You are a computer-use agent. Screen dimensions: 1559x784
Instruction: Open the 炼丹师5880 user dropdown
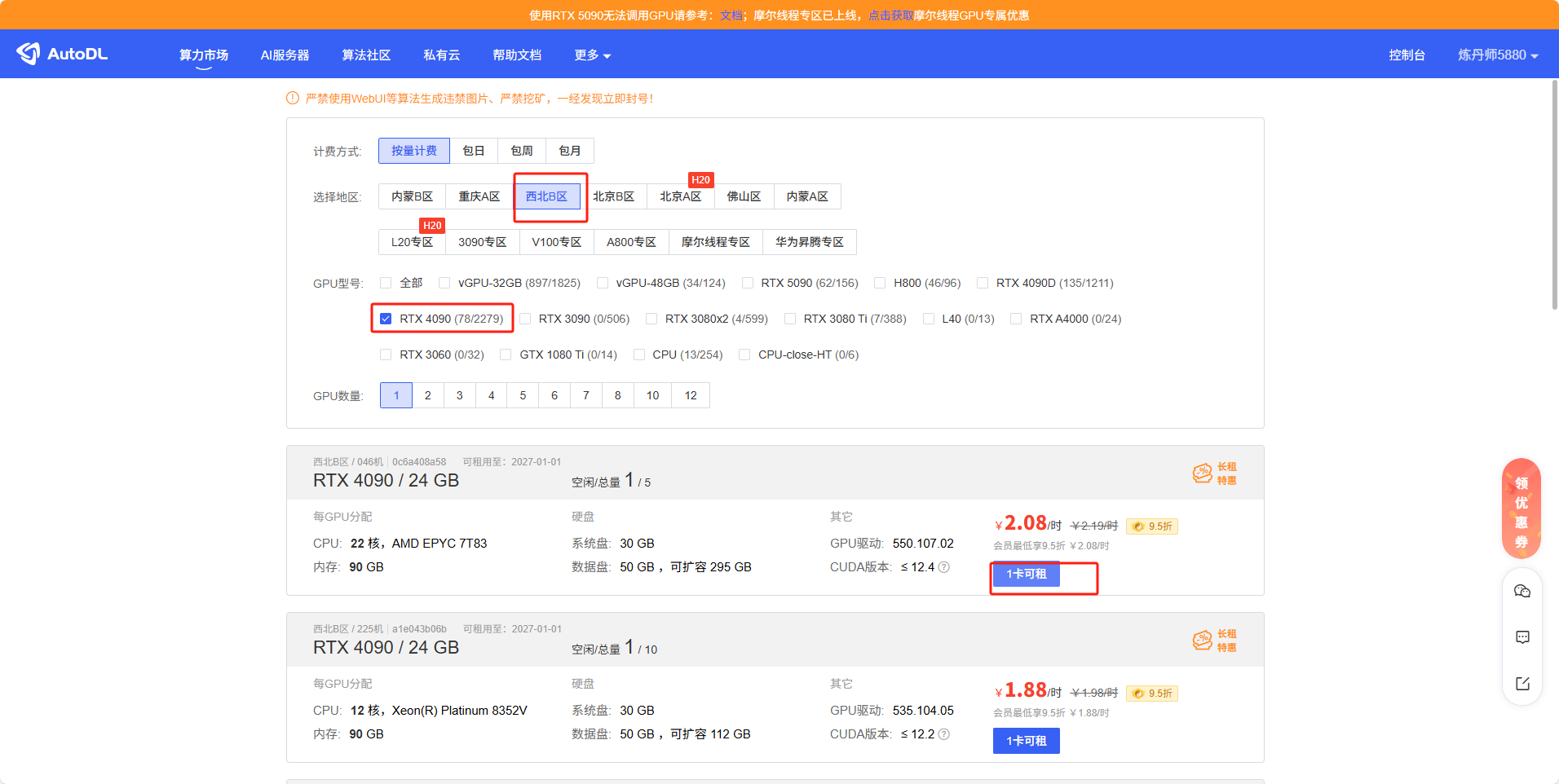1498,55
